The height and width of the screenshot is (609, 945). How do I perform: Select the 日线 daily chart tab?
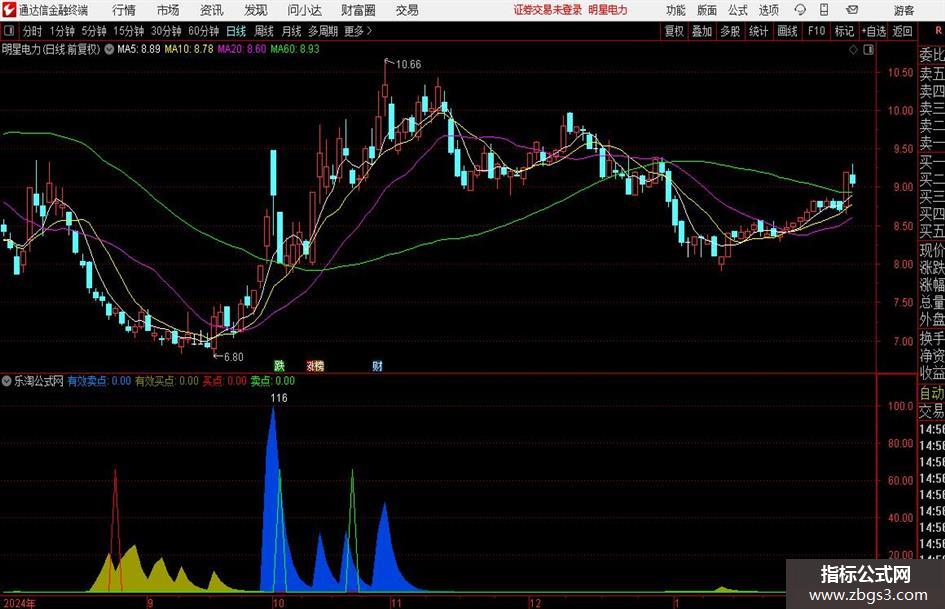(236, 31)
